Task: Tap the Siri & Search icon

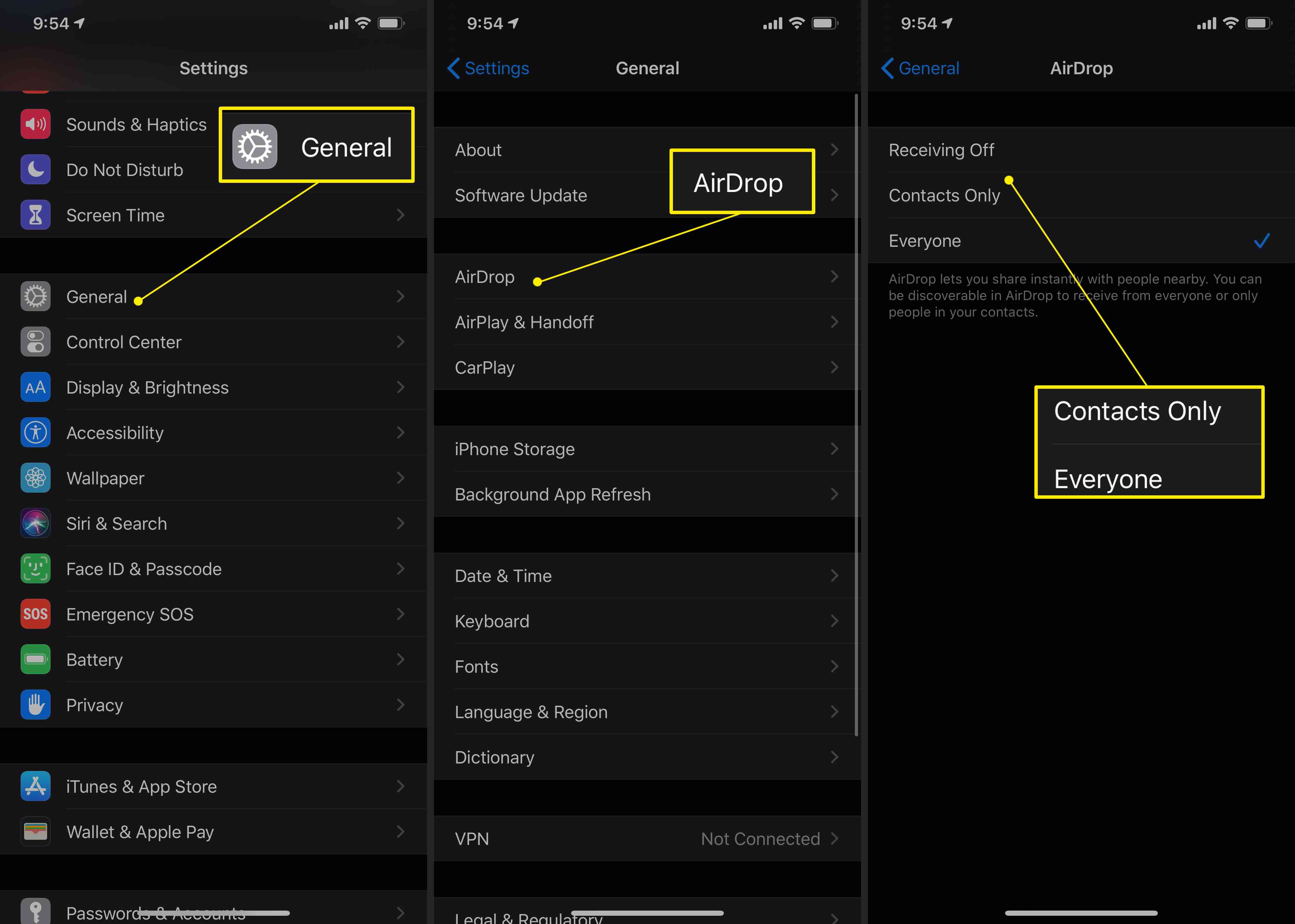Action: pos(35,524)
